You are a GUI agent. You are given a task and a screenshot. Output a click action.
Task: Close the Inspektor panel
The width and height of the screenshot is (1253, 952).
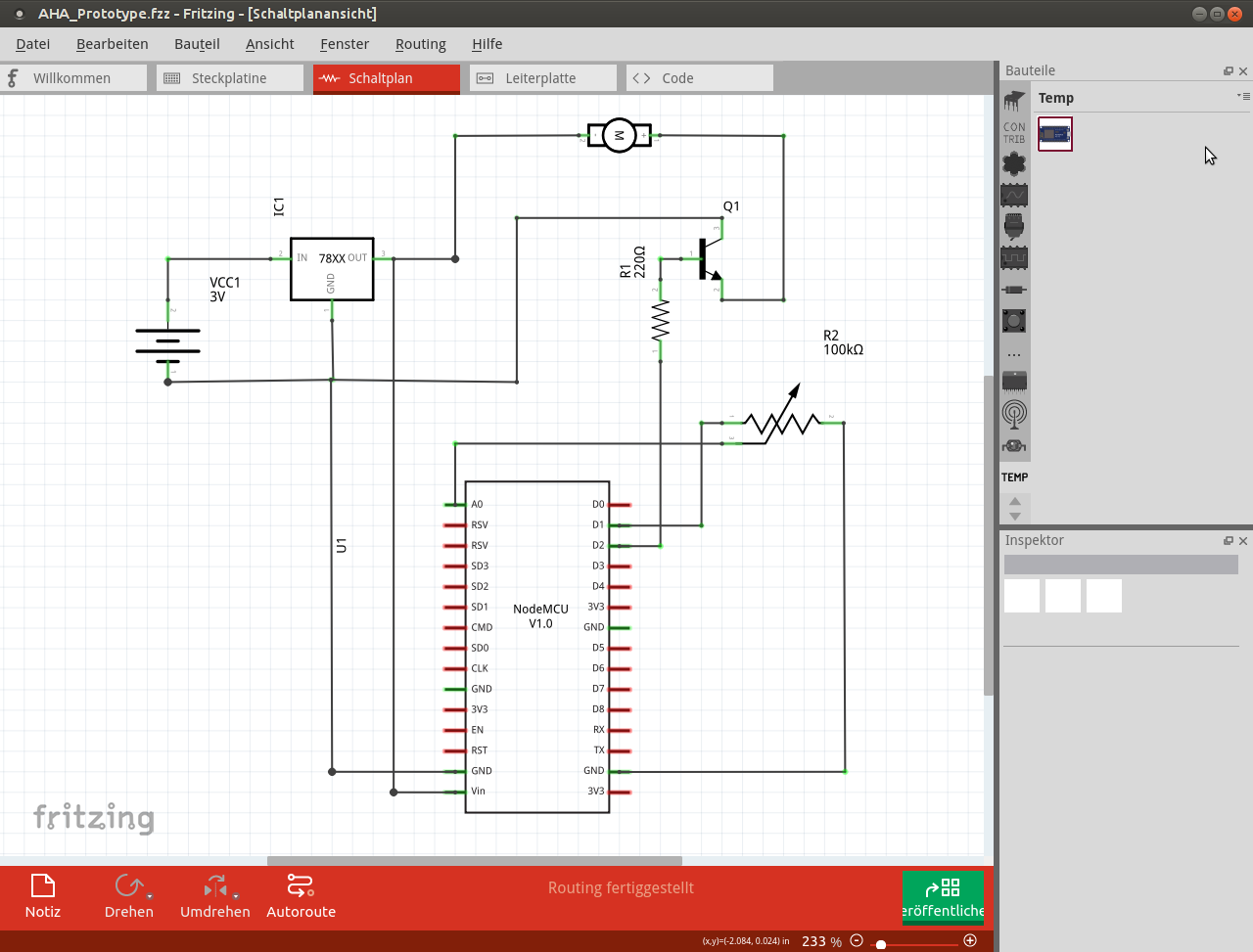pyautogui.click(x=1243, y=541)
